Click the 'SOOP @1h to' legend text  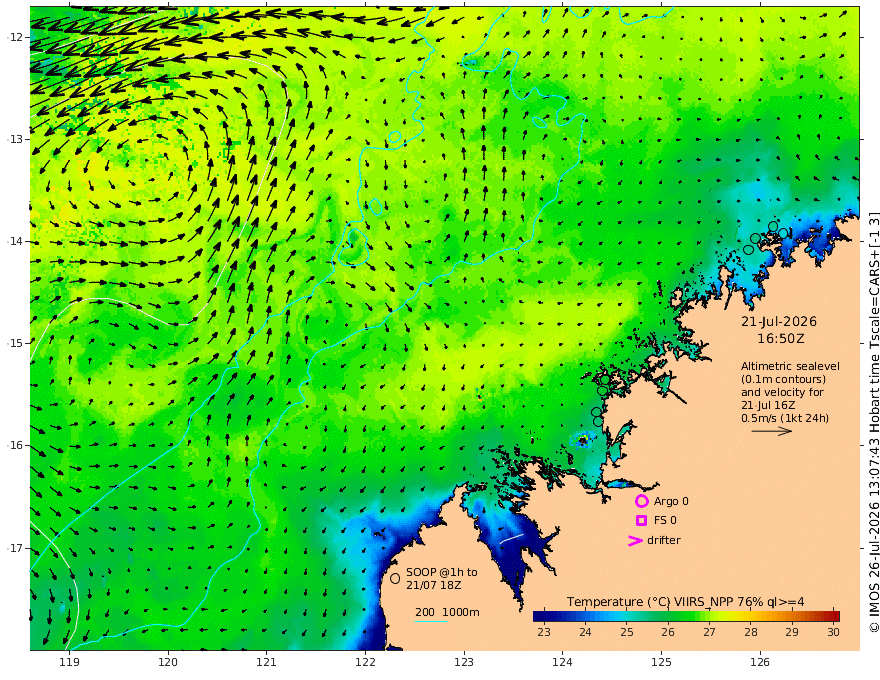tap(442, 572)
